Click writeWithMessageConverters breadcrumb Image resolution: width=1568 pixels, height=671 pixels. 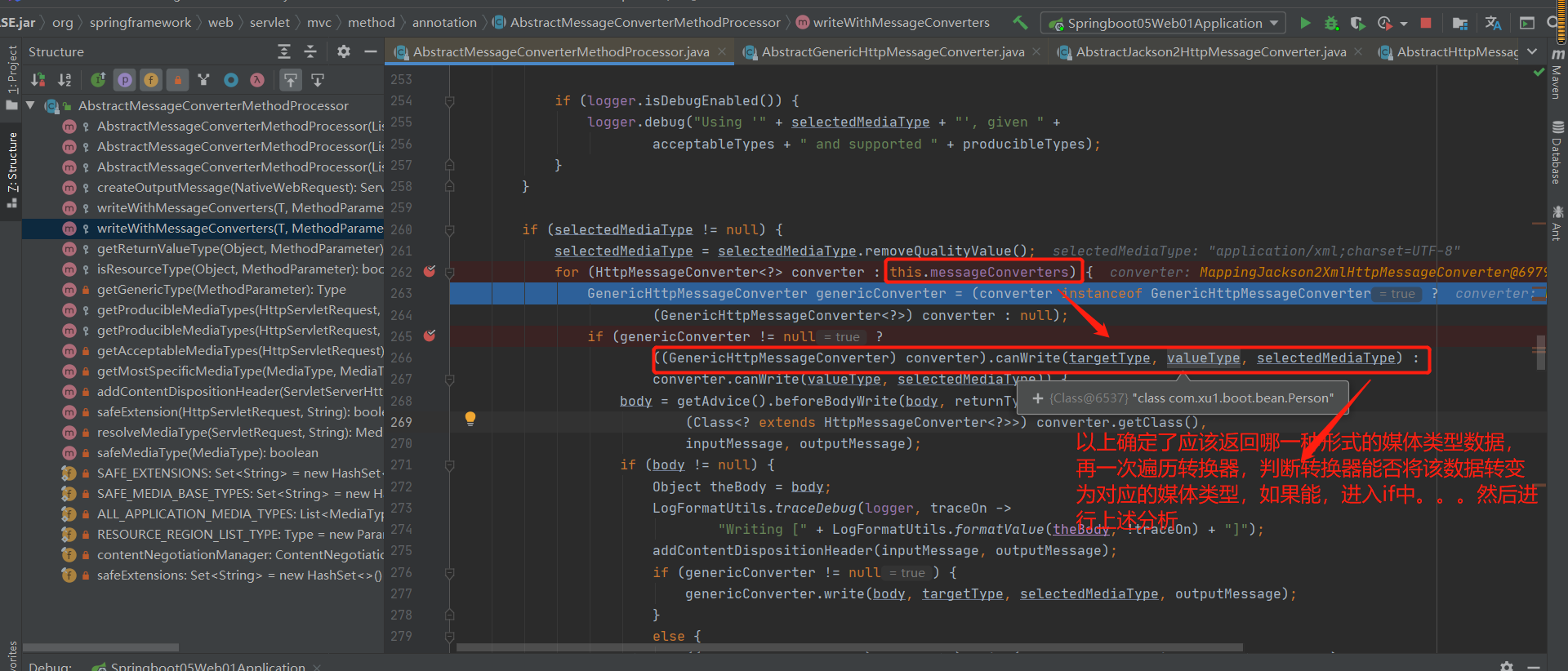pyautogui.click(x=901, y=23)
